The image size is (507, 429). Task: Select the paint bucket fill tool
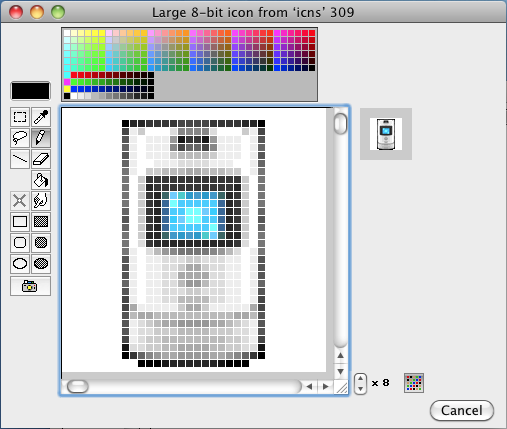[41, 180]
